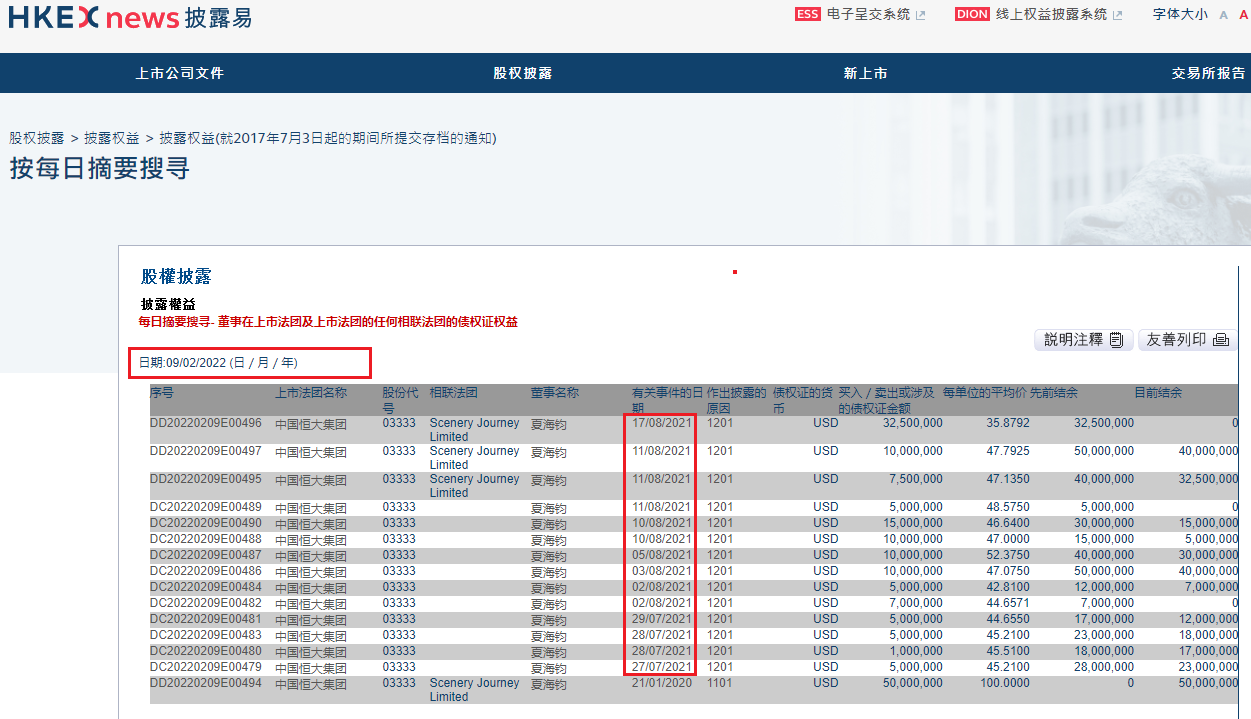
Task: Open record DD20220209E00497
Action: [206, 451]
